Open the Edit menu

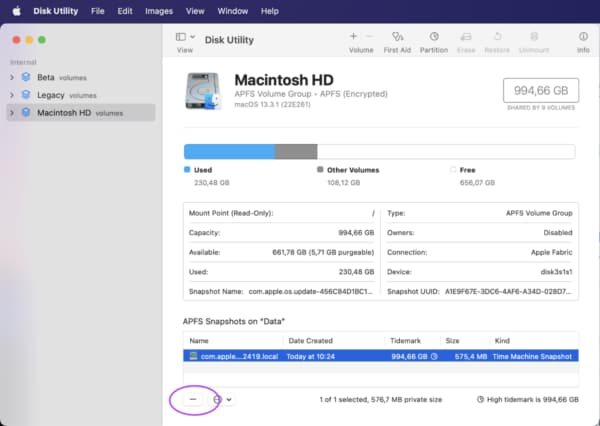pos(125,11)
